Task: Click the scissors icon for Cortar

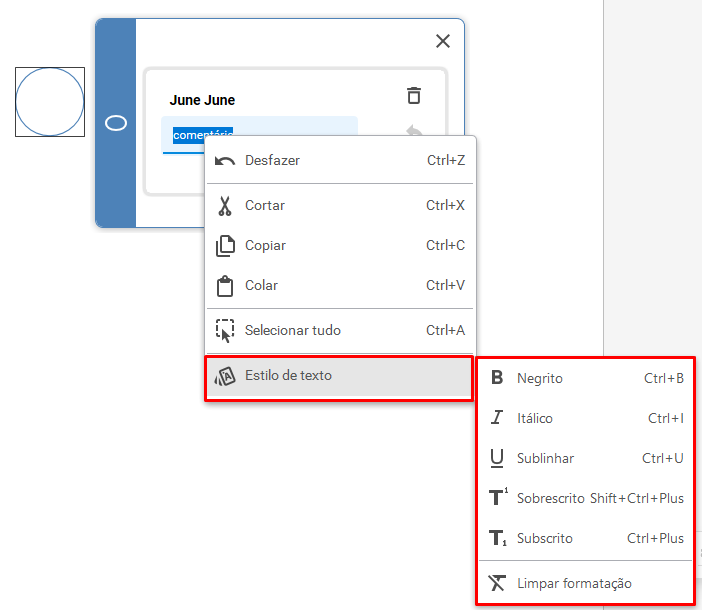Action: coord(225,205)
